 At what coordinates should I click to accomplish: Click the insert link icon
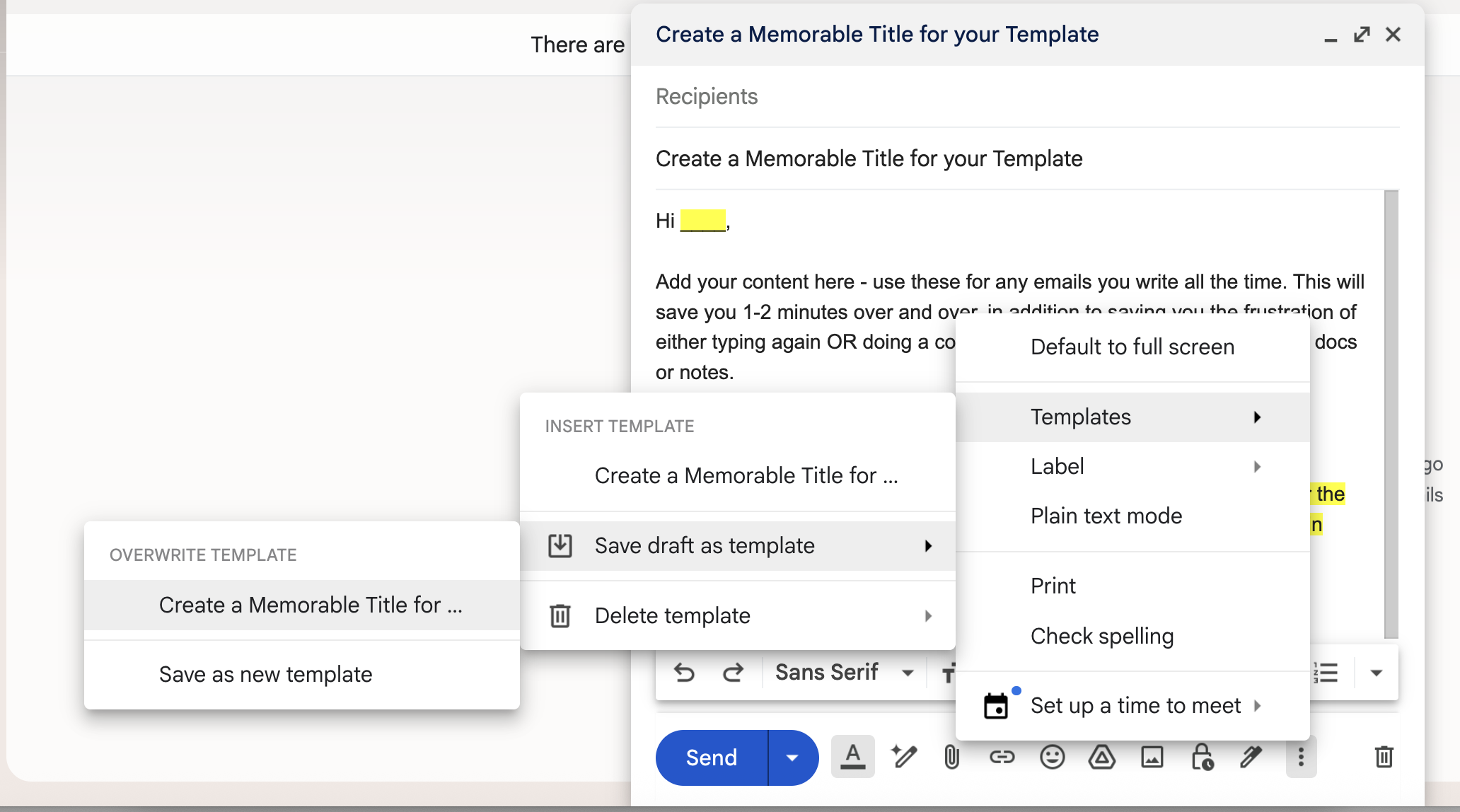(1002, 757)
